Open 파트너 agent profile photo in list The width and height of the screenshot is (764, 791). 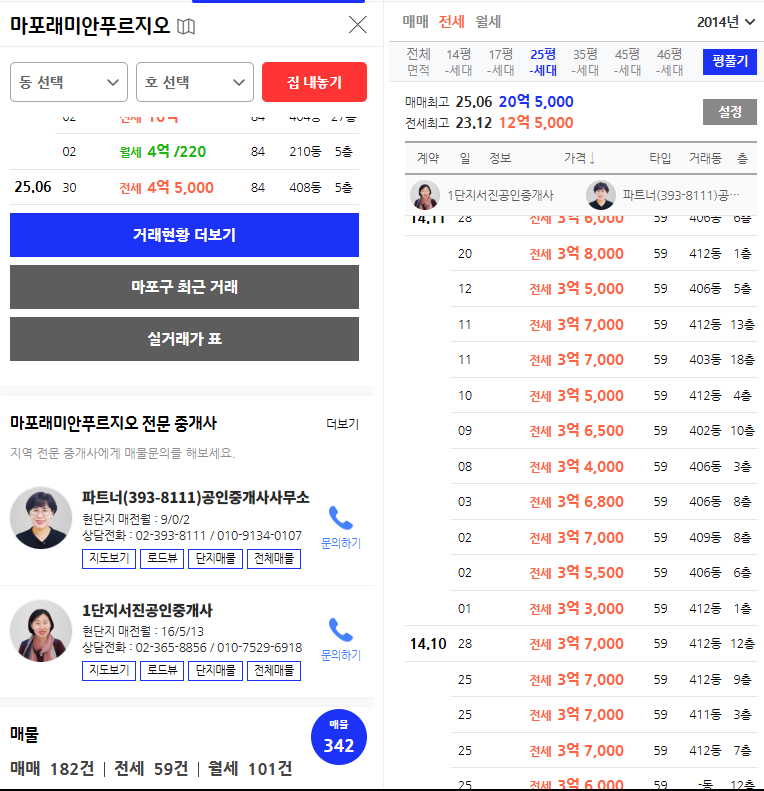pyautogui.click(x=41, y=518)
